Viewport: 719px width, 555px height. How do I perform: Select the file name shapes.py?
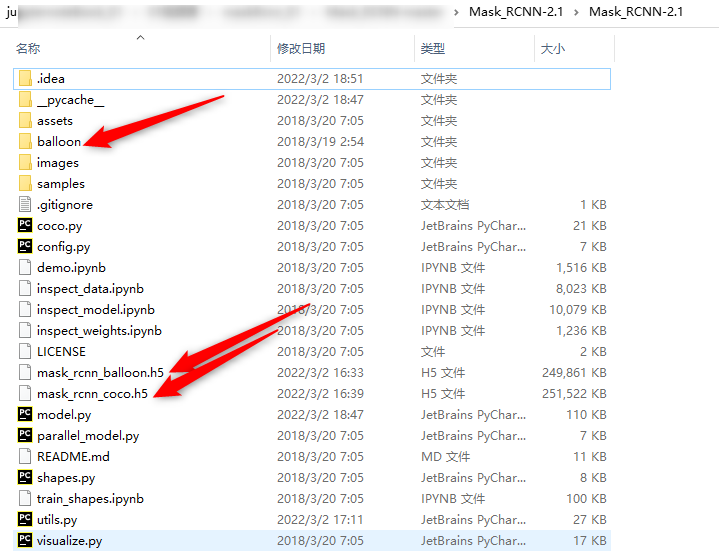[x=66, y=478]
